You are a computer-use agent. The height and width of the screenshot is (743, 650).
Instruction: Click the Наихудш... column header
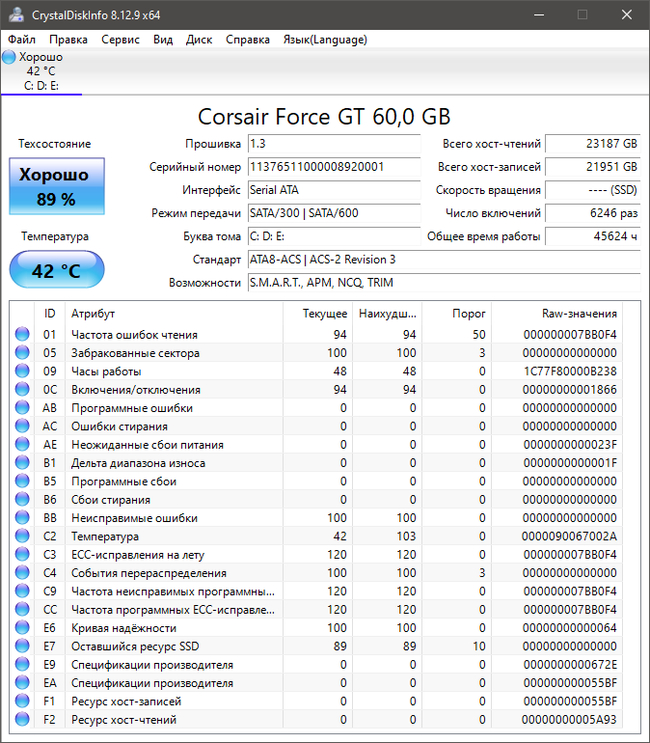click(x=388, y=313)
